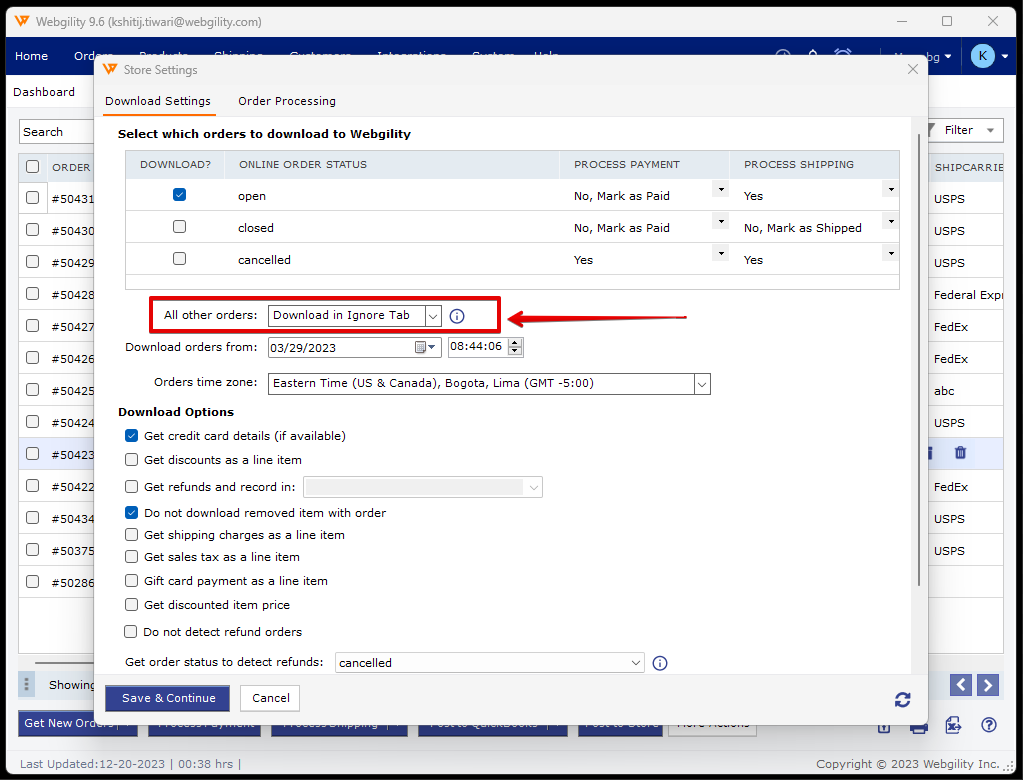This screenshot has height=780, width=1023.
Task: Click the print icon at bottom right
Action: 918,725
